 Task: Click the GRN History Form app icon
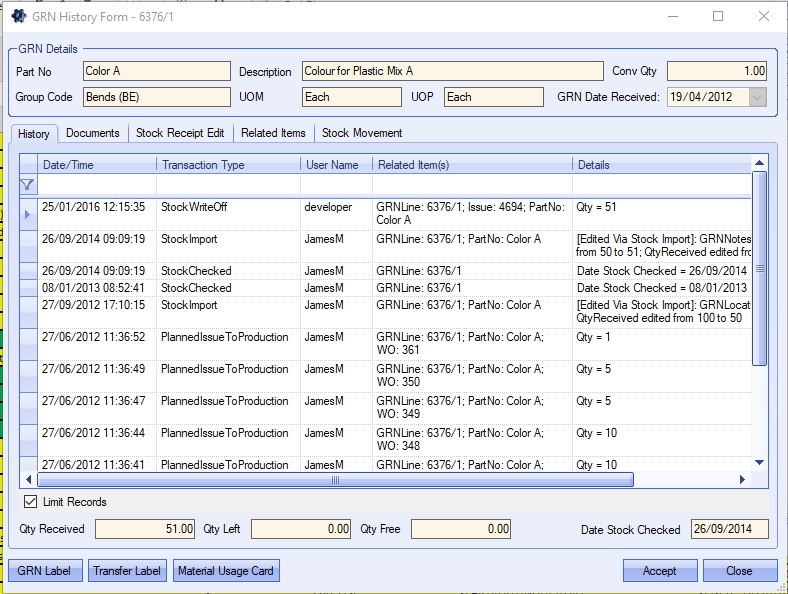tap(18, 16)
